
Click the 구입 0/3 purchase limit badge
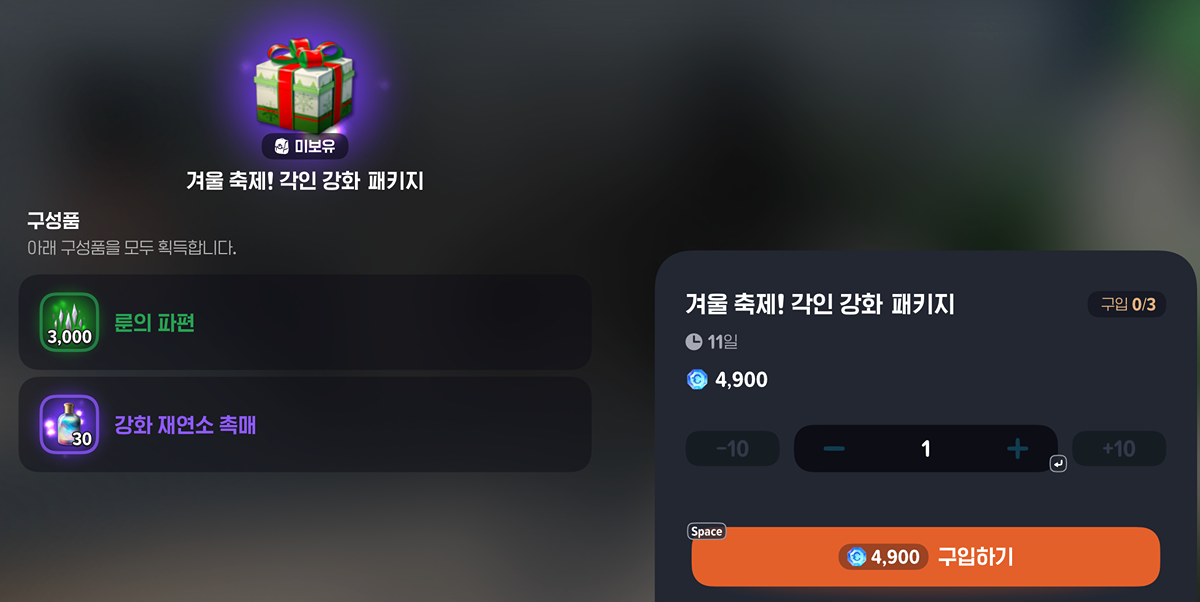(x=1126, y=304)
